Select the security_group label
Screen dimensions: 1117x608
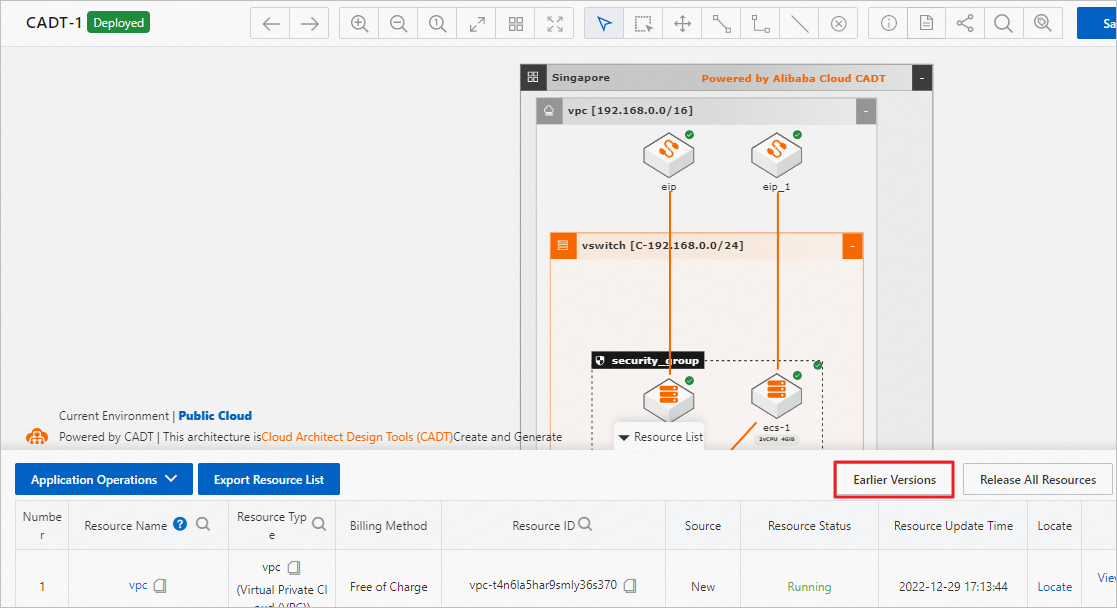648,361
